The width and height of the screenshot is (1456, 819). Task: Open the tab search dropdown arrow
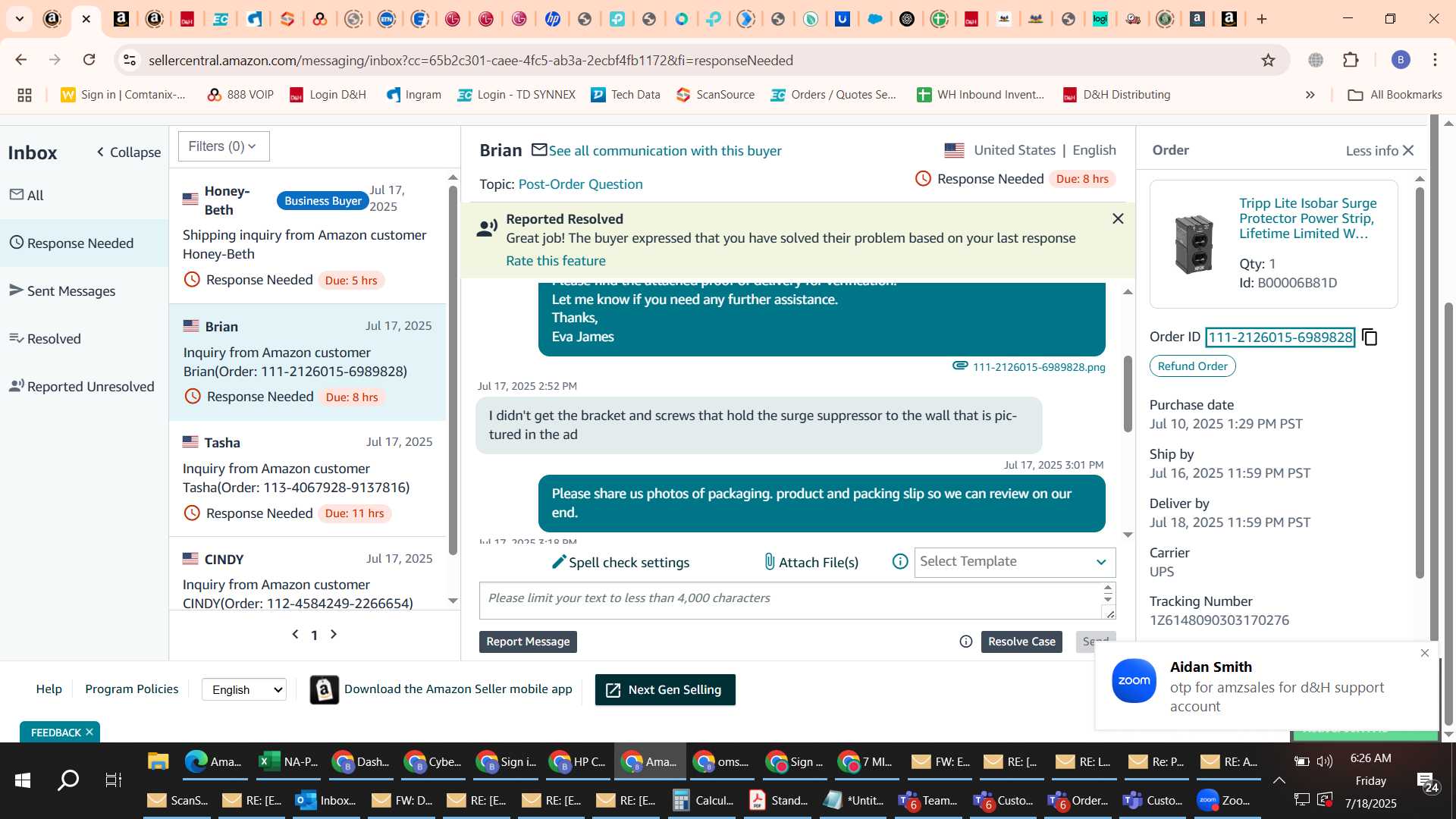click(20, 19)
